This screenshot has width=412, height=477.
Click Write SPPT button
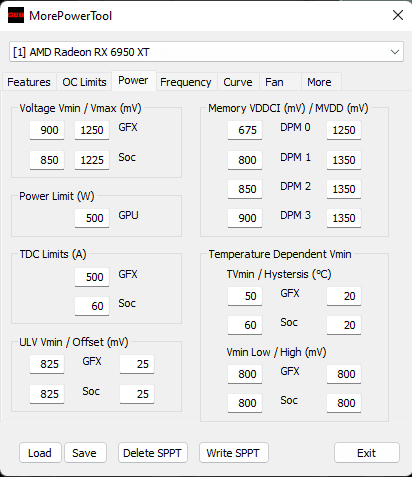tap(233, 453)
